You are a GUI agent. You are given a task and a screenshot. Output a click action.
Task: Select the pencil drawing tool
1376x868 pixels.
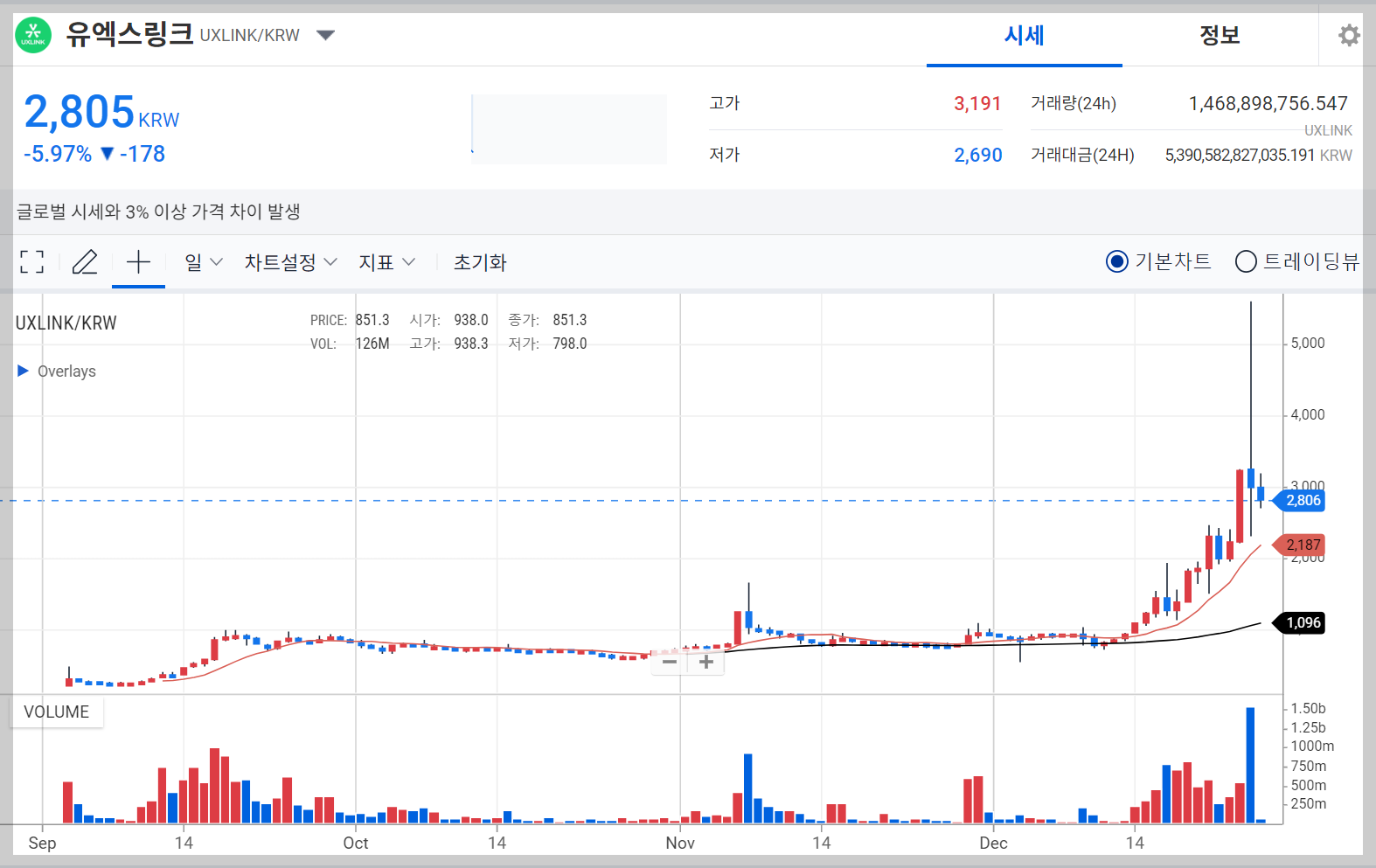point(85,261)
